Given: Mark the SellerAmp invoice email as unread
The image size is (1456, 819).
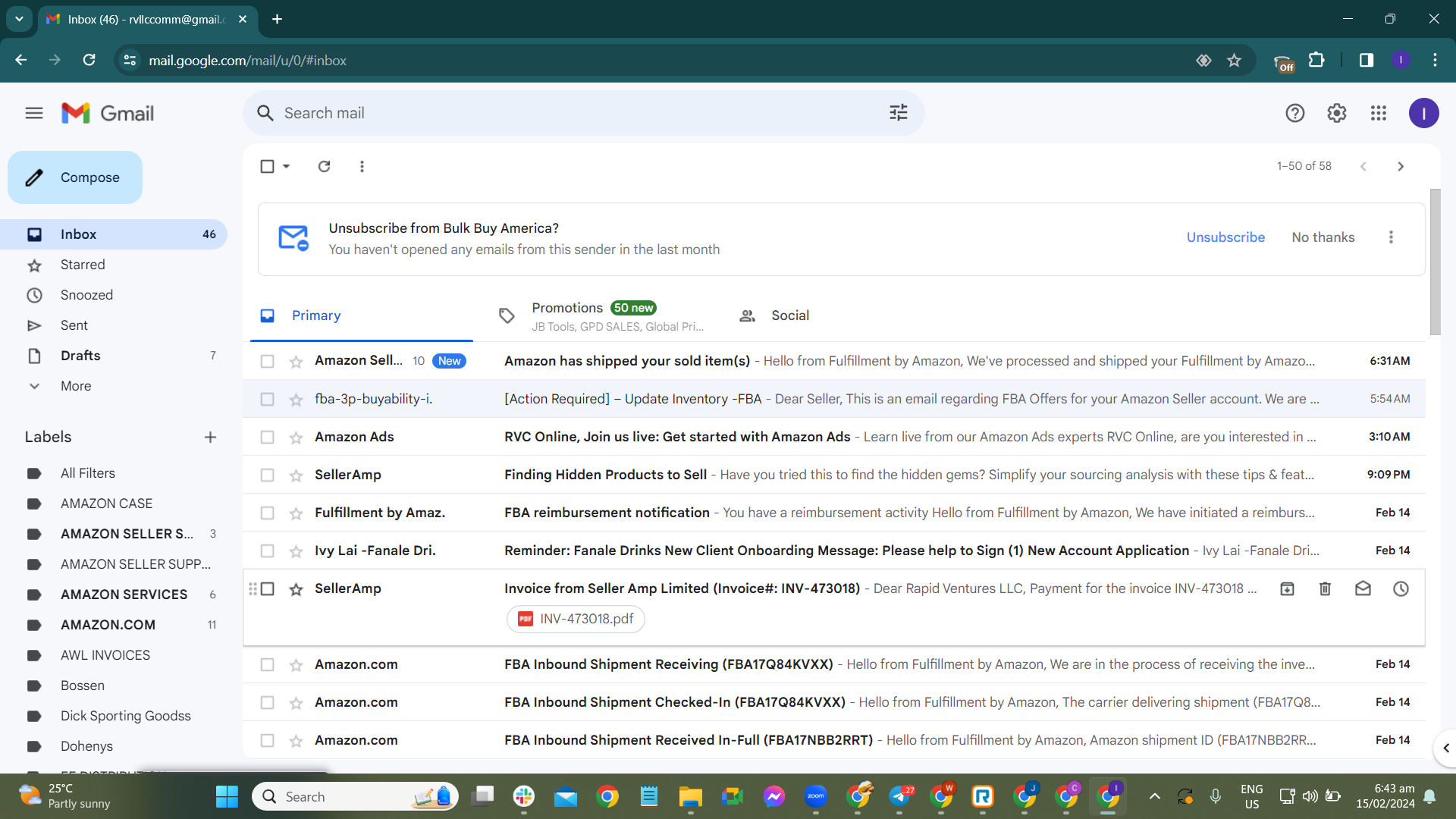Looking at the screenshot, I should (1363, 588).
